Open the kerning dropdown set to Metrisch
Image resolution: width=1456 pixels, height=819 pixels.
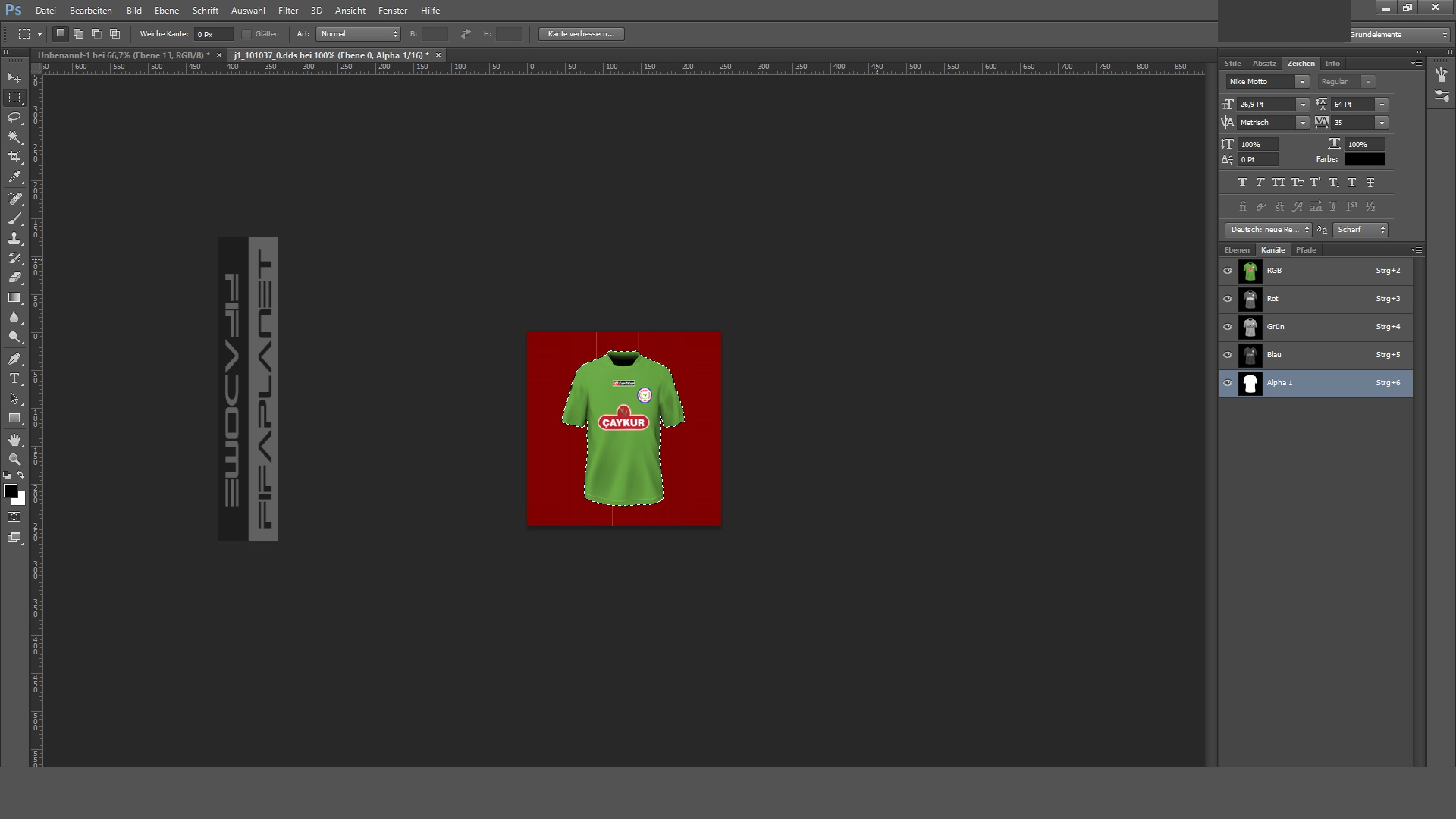tap(1302, 123)
